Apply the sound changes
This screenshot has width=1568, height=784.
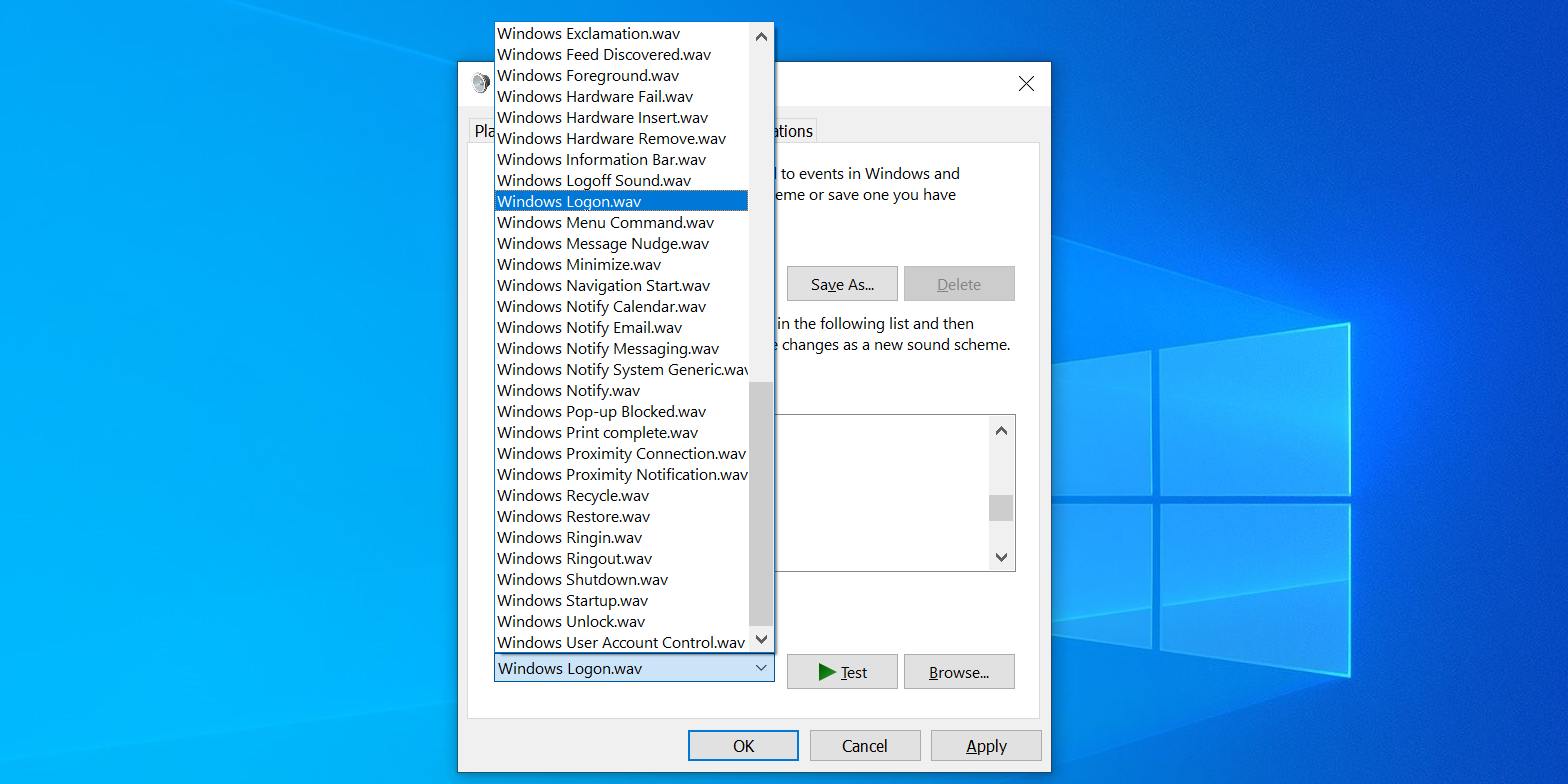(986, 746)
